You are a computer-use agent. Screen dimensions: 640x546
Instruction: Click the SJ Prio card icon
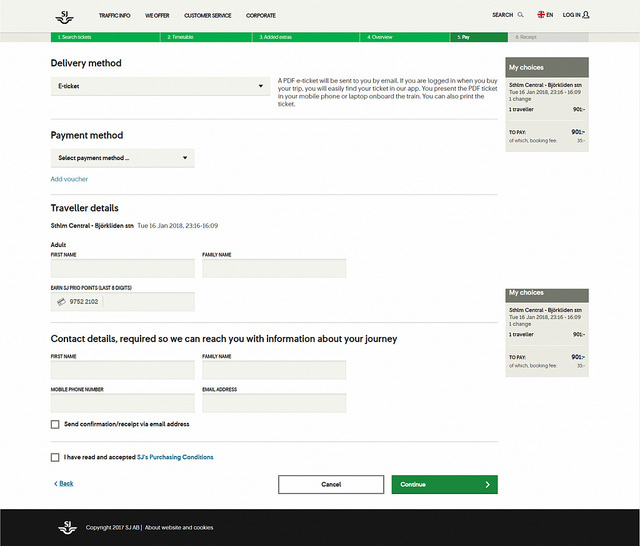(x=61, y=302)
